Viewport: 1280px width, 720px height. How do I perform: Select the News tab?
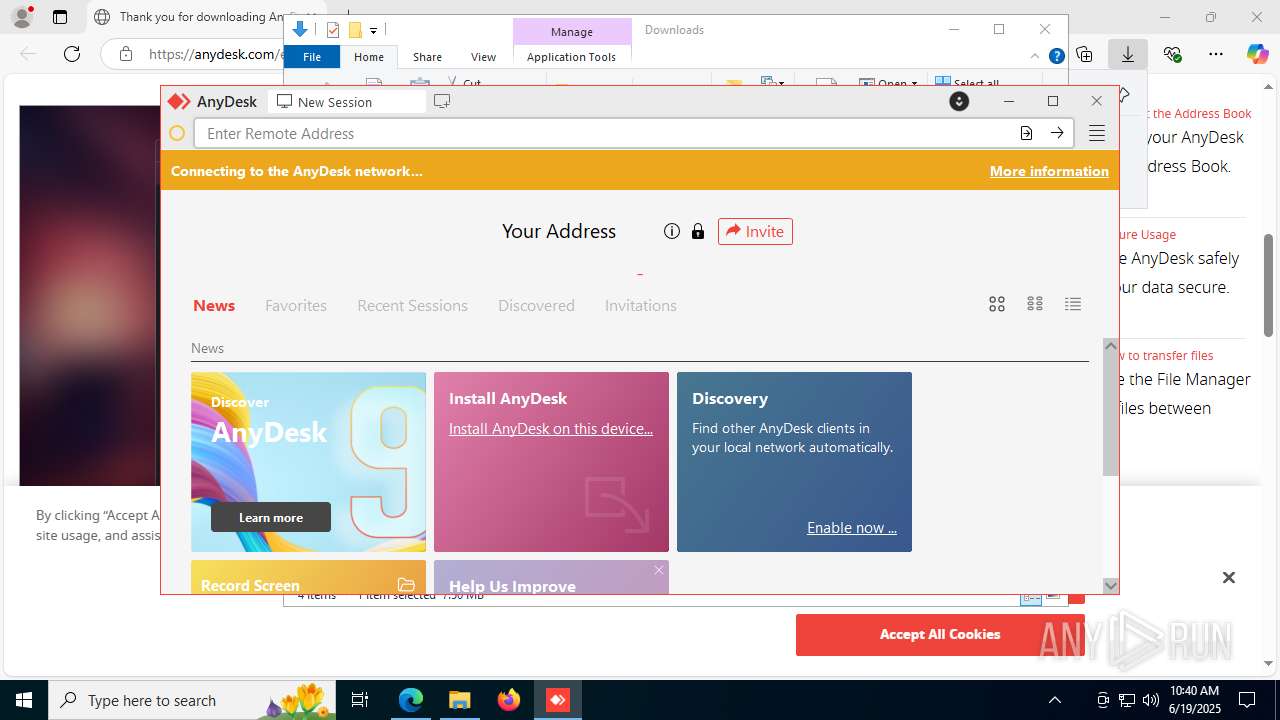[x=214, y=305]
